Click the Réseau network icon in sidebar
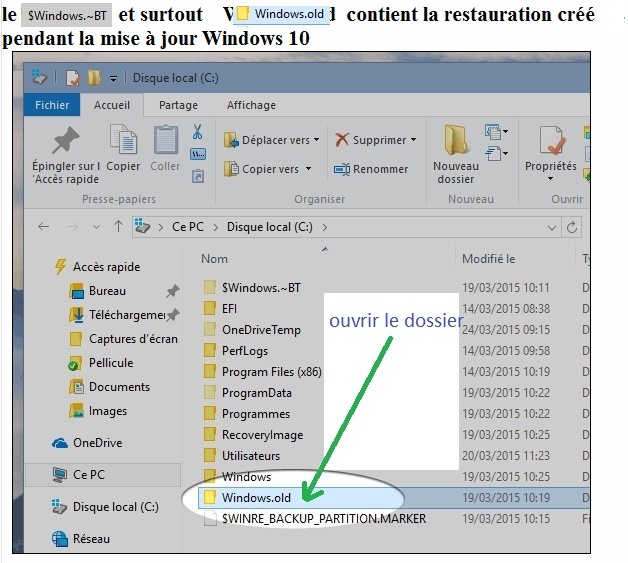Screen dimensions: 628x563 point(60,539)
